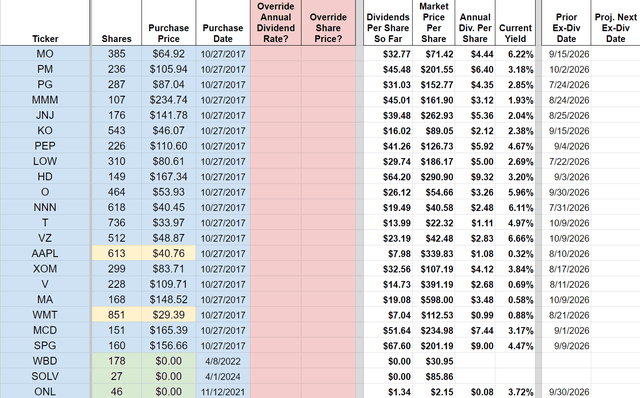Click the Proj. Next Ex-Div Date header
The width and height of the screenshot is (640, 398).
pos(616,23)
